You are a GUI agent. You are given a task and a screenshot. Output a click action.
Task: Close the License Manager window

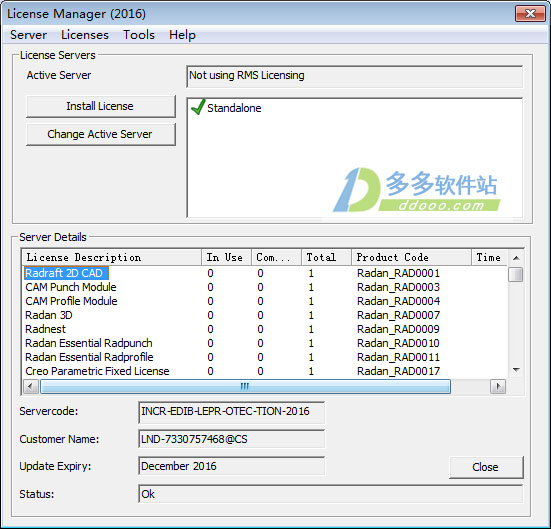point(530,14)
